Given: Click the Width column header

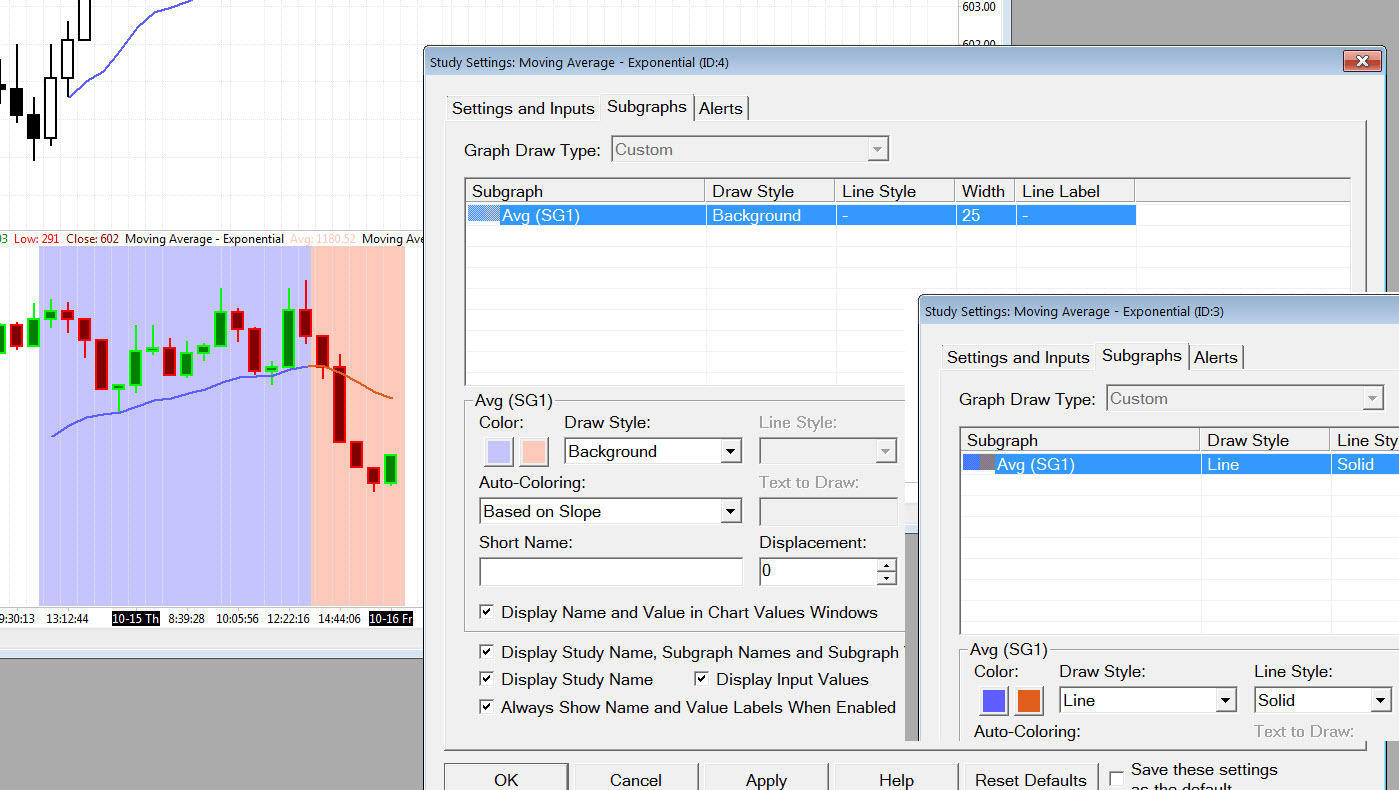Looking at the screenshot, I should click(x=985, y=191).
